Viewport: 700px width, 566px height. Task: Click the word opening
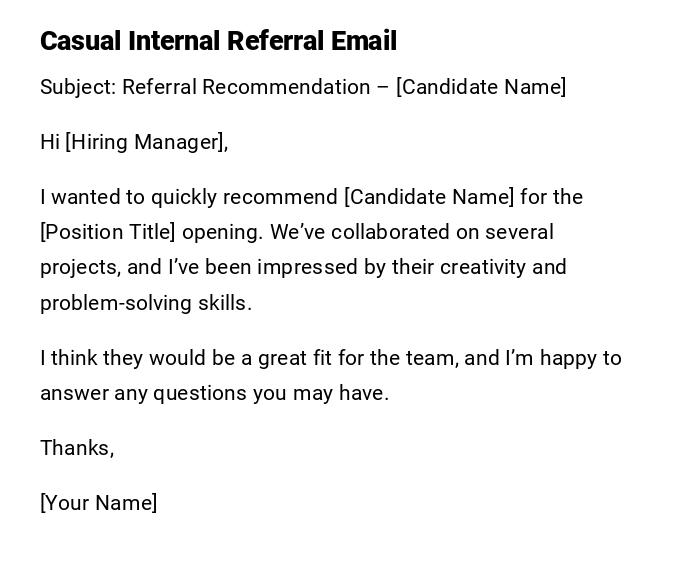(x=222, y=232)
